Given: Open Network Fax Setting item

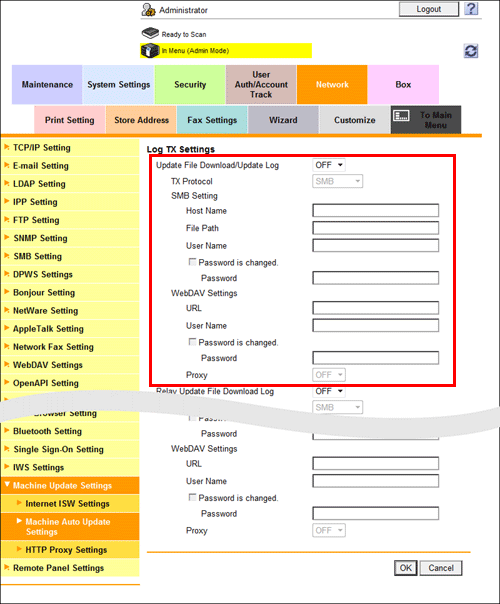Looking at the screenshot, I should pos(70,347).
